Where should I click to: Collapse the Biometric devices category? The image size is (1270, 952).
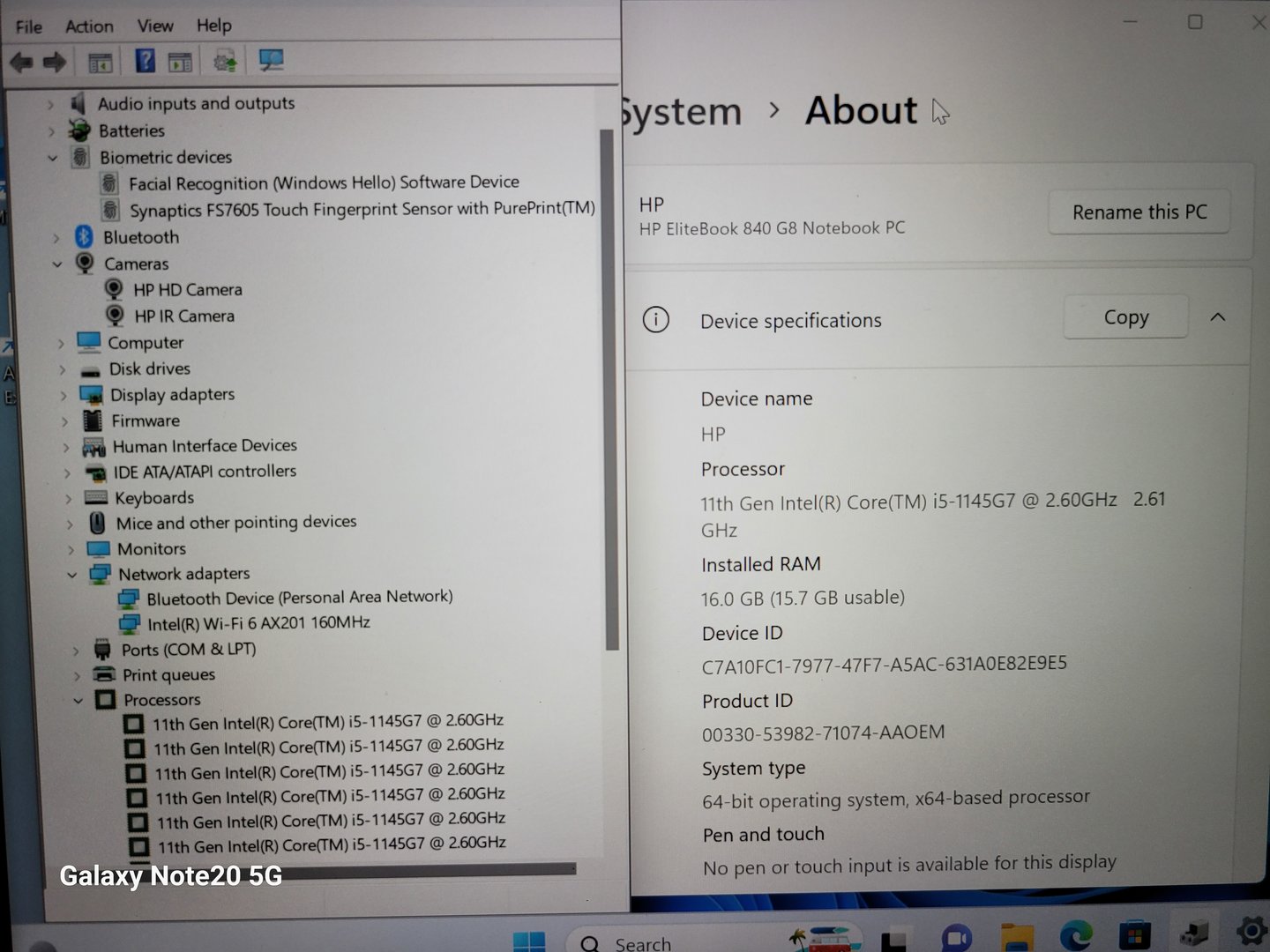click(53, 158)
